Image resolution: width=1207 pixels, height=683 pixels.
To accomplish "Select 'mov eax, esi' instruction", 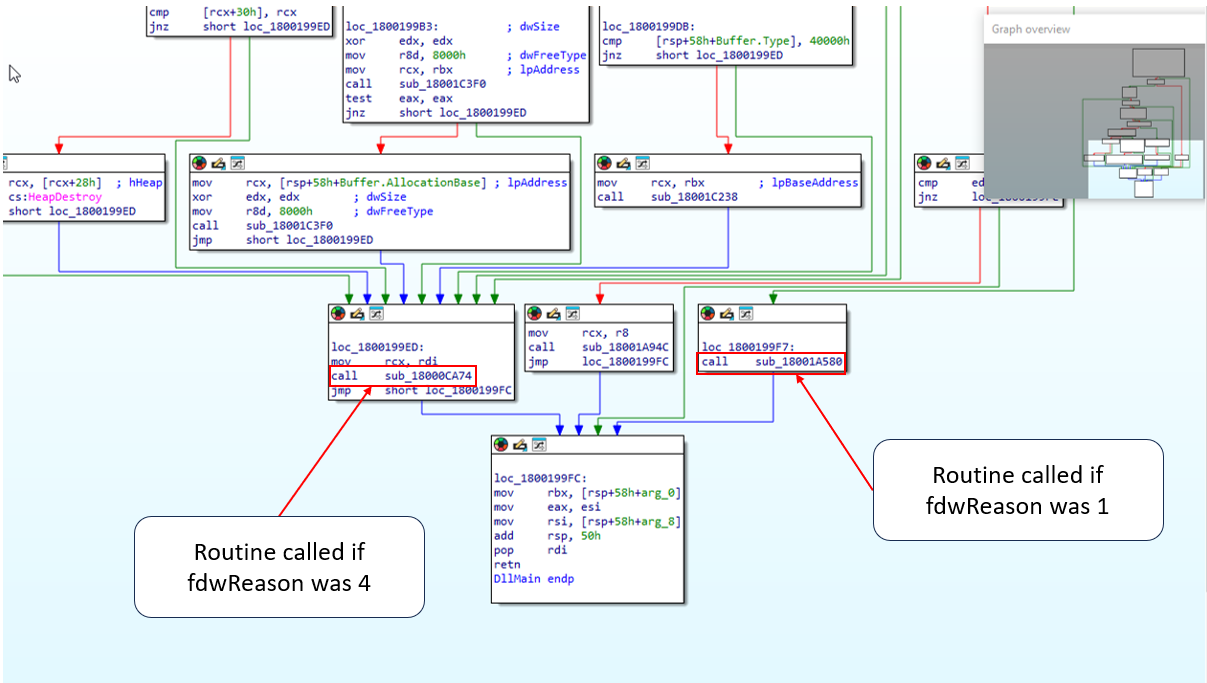I will (545, 507).
